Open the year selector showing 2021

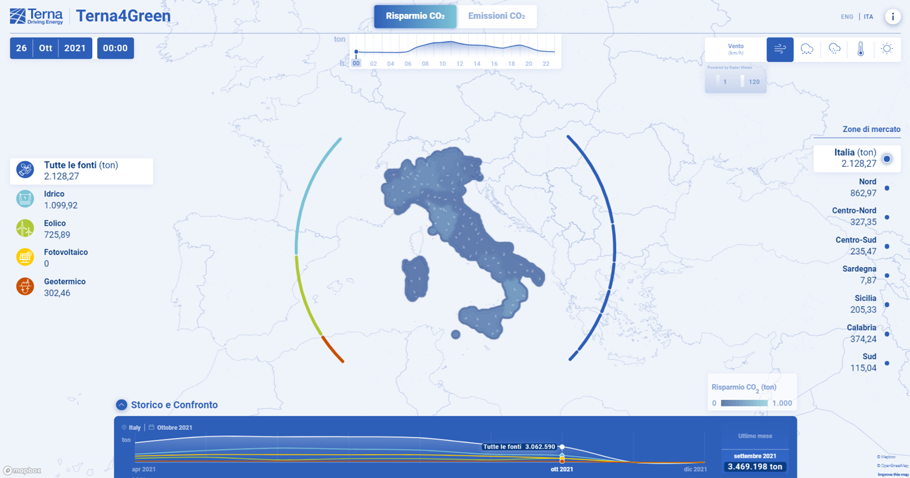[x=75, y=48]
